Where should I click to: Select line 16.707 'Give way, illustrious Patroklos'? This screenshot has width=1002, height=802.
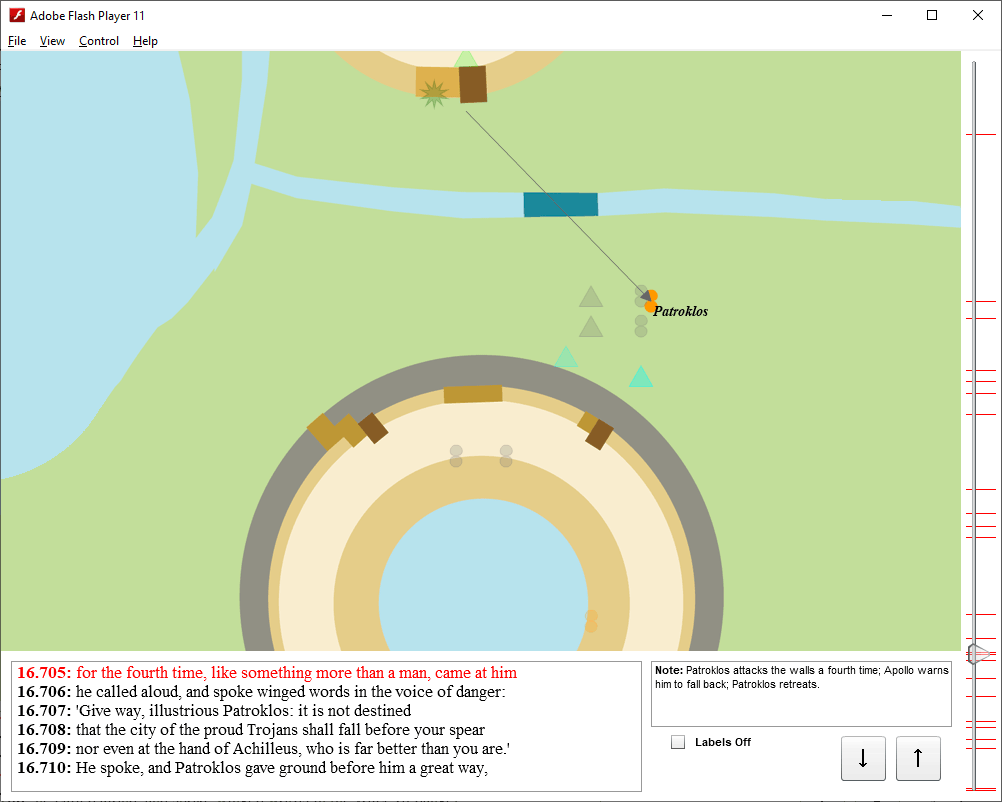[x=214, y=711]
